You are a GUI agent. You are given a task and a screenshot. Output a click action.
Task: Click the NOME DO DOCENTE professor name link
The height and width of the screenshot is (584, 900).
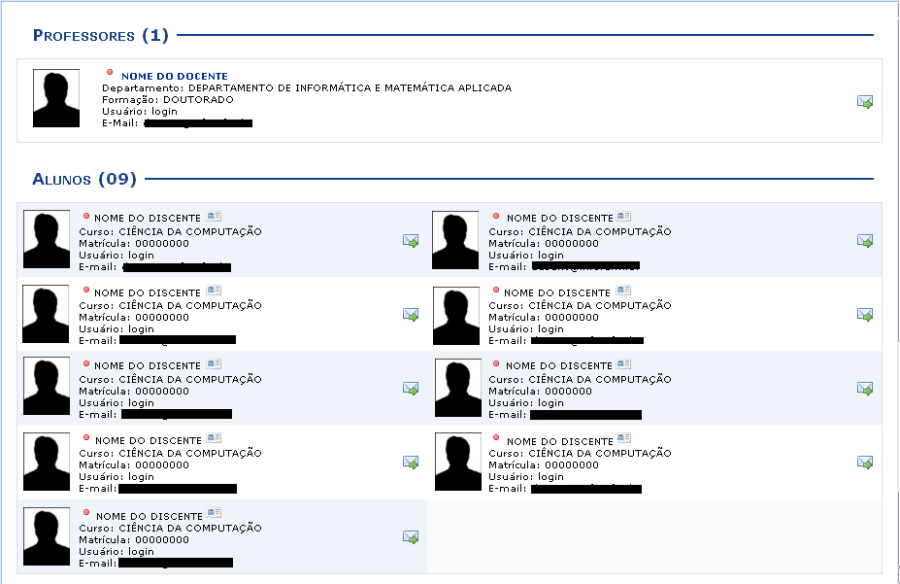tap(174, 76)
